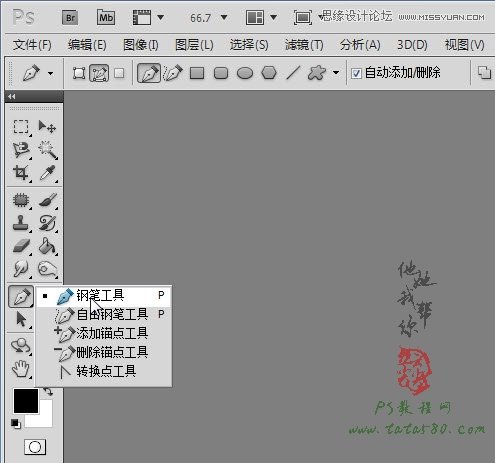Select the Eraser tool
The height and width of the screenshot is (463, 495).
(x=21, y=246)
